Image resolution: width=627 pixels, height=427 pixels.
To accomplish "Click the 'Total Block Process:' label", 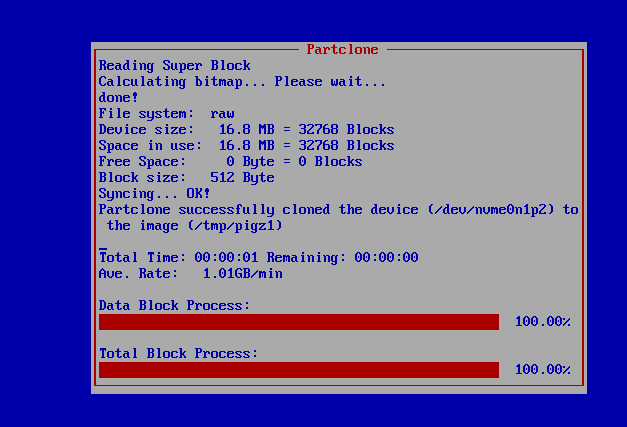I will [x=178, y=353].
